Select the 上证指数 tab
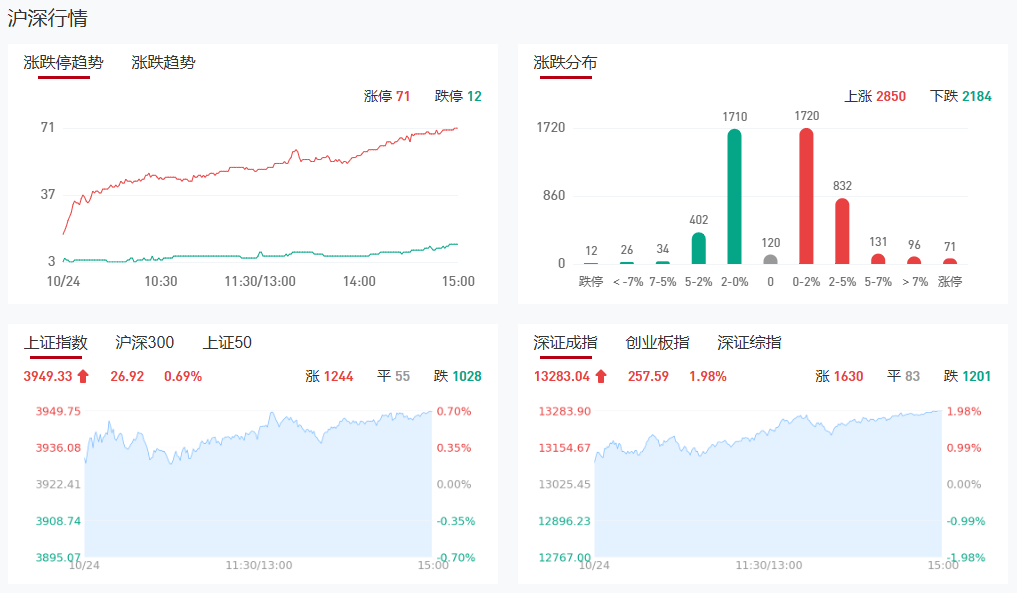This screenshot has height=593, width=1017. (56, 343)
